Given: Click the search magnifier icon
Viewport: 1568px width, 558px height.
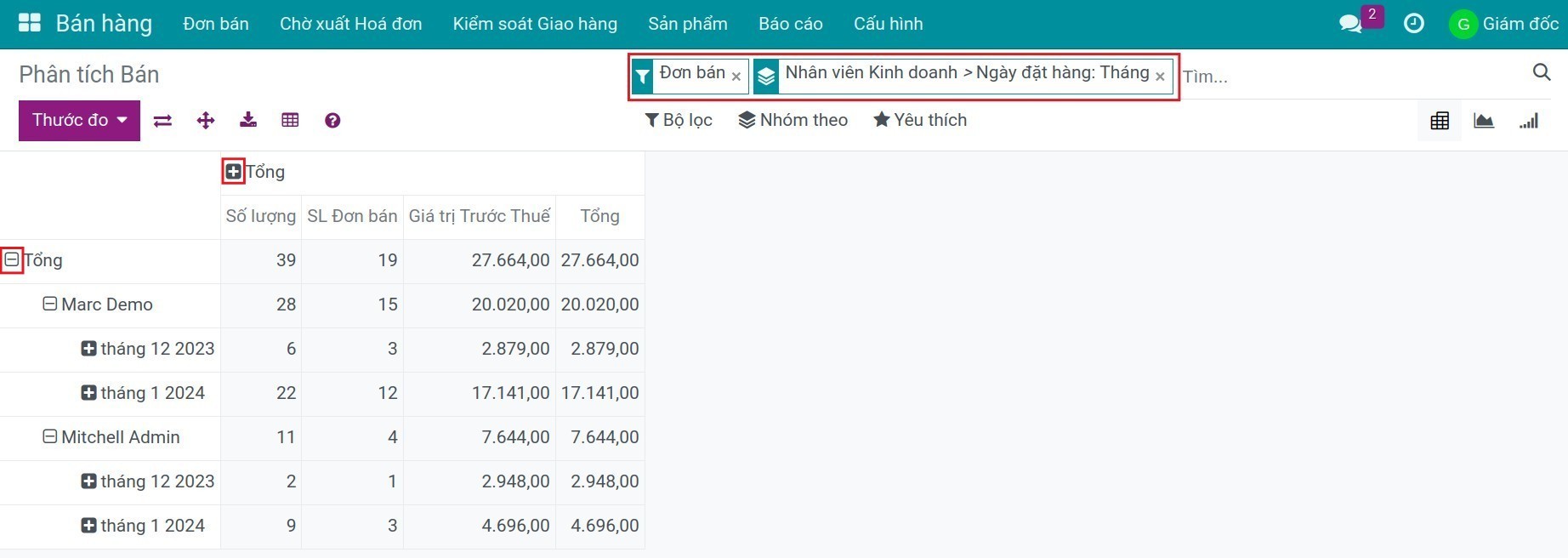Looking at the screenshot, I should (x=1542, y=72).
